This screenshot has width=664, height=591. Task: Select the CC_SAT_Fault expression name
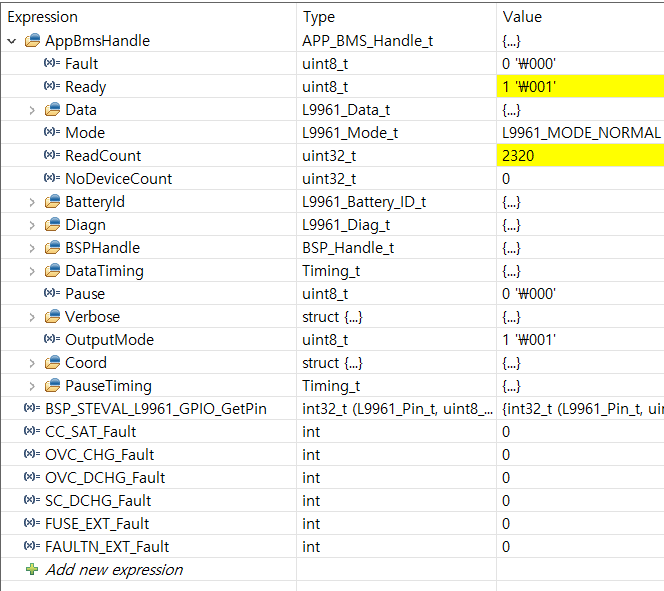91,432
